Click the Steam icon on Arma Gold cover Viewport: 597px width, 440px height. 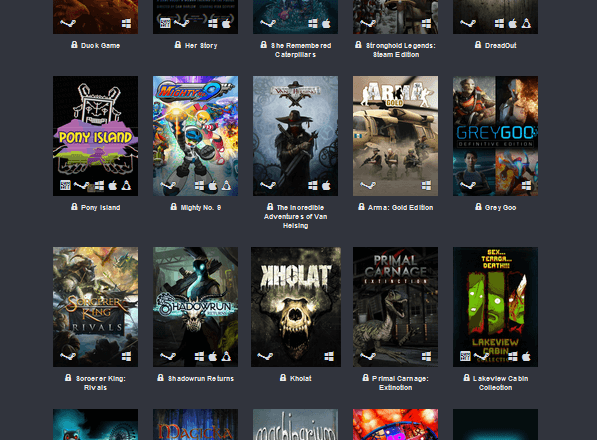tap(368, 186)
